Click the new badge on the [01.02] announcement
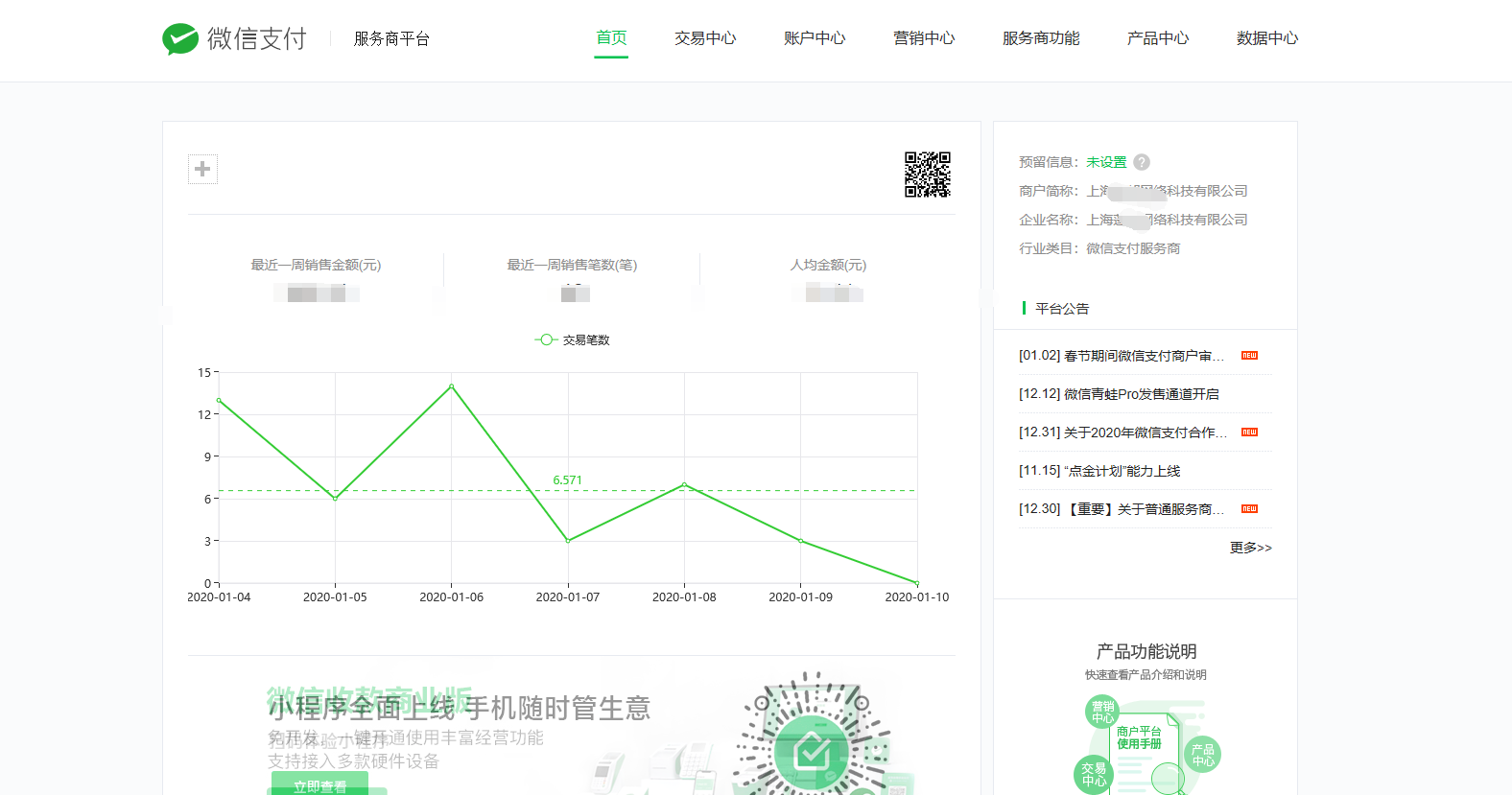This screenshot has height=795, width=1512. (x=1249, y=356)
